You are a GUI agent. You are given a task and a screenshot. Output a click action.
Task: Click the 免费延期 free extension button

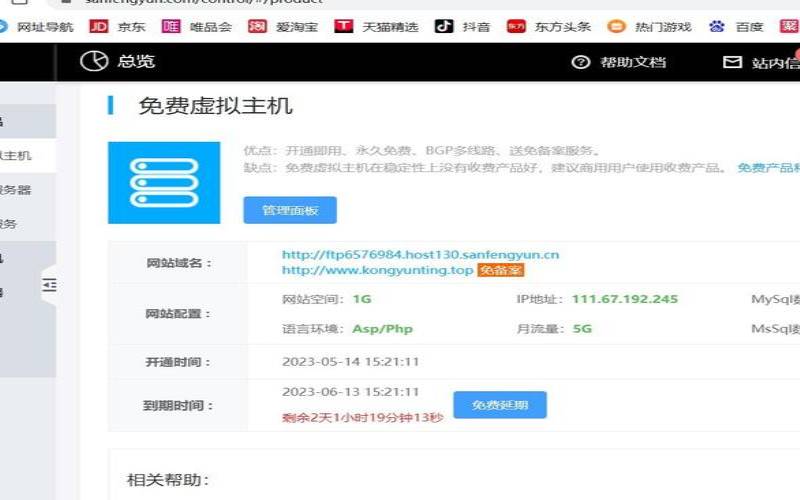(500, 405)
